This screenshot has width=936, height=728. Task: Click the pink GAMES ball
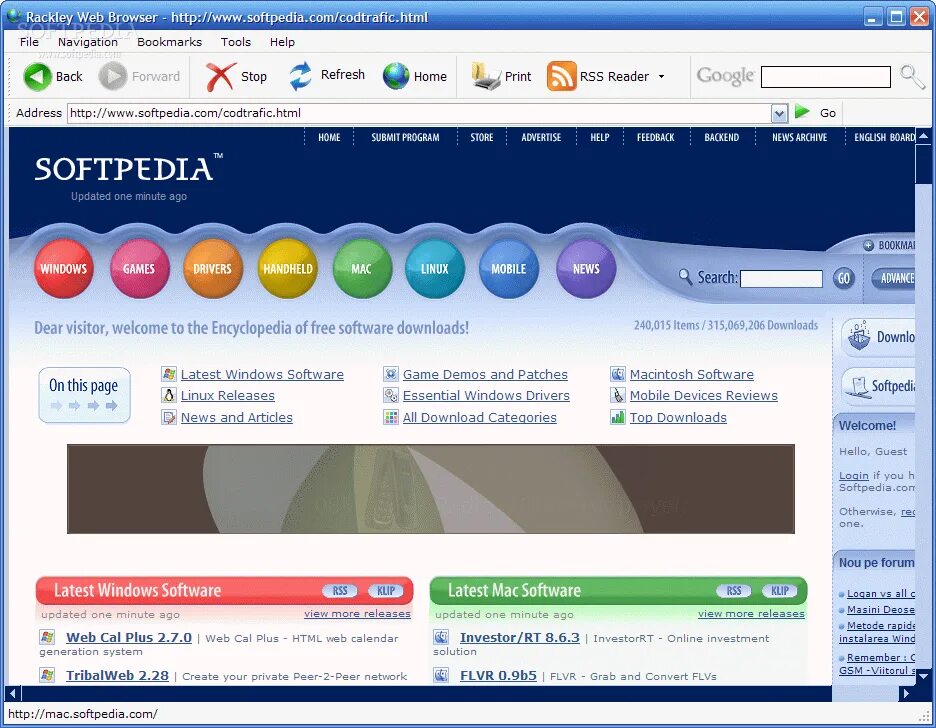(x=139, y=269)
